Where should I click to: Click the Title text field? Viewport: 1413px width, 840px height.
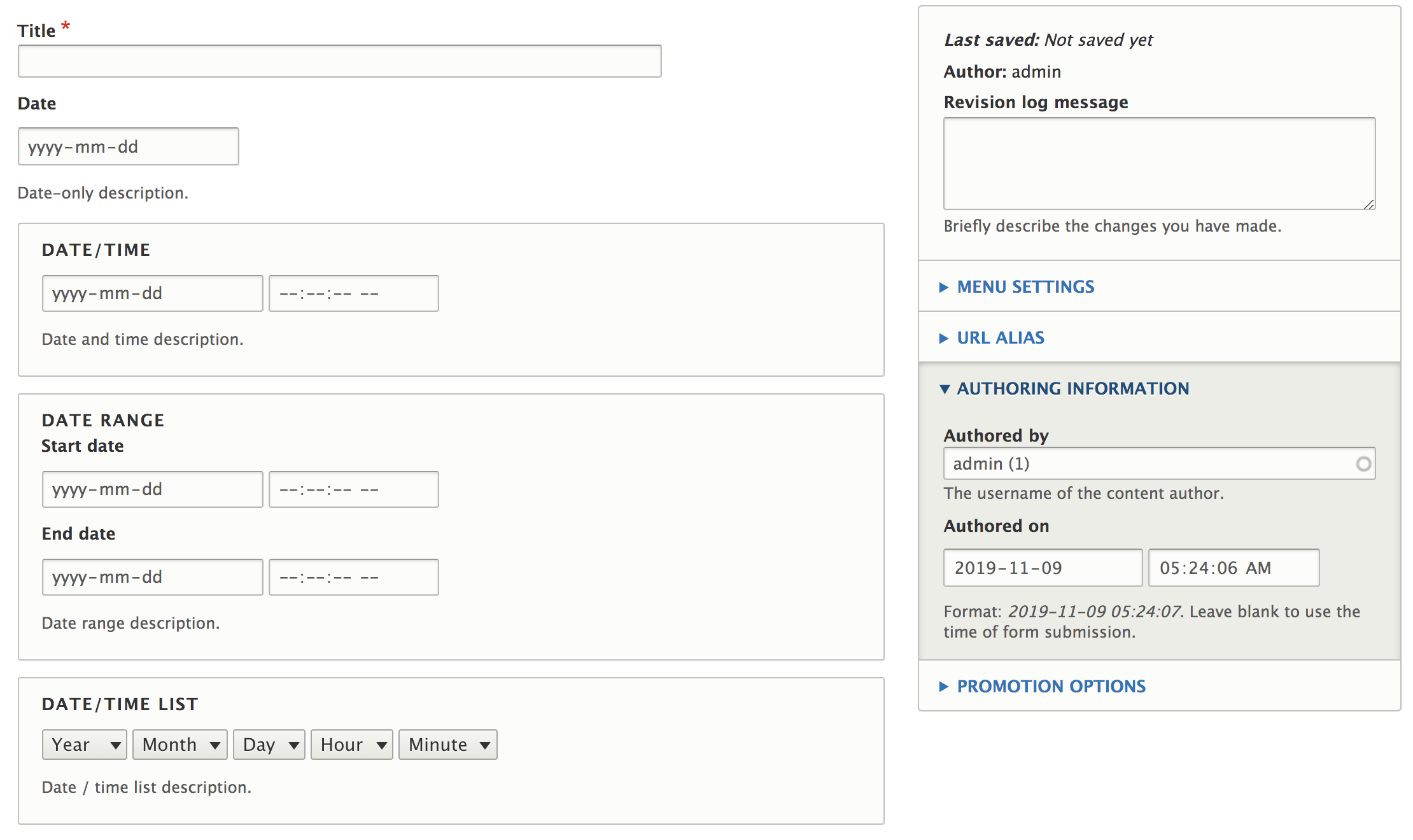(x=339, y=60)
